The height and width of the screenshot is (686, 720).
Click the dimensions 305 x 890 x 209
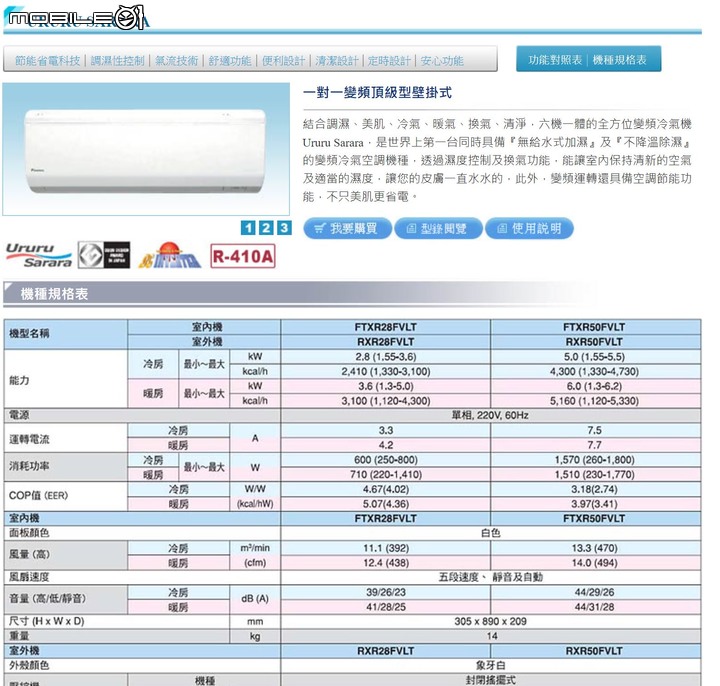tap(490, 622)
